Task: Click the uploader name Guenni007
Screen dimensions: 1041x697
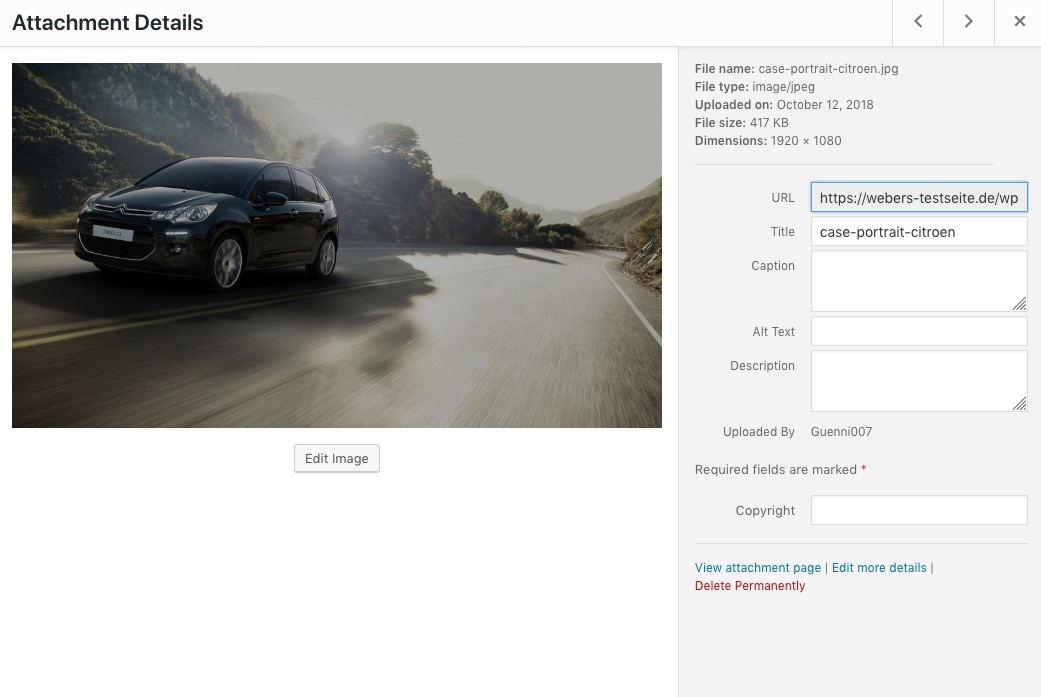Action: coord(841,431)
